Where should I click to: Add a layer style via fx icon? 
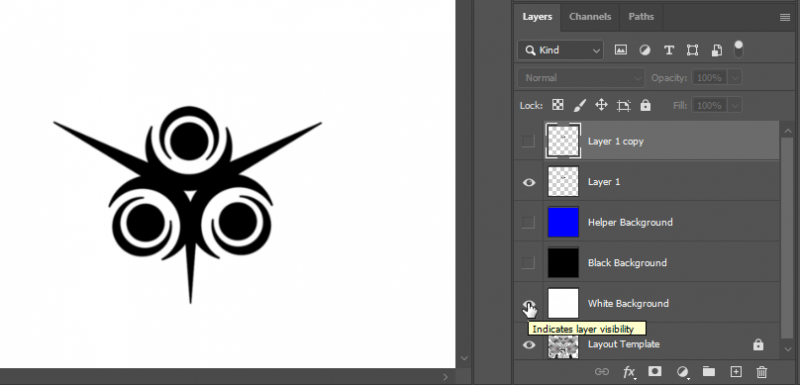tap(629, 372)
